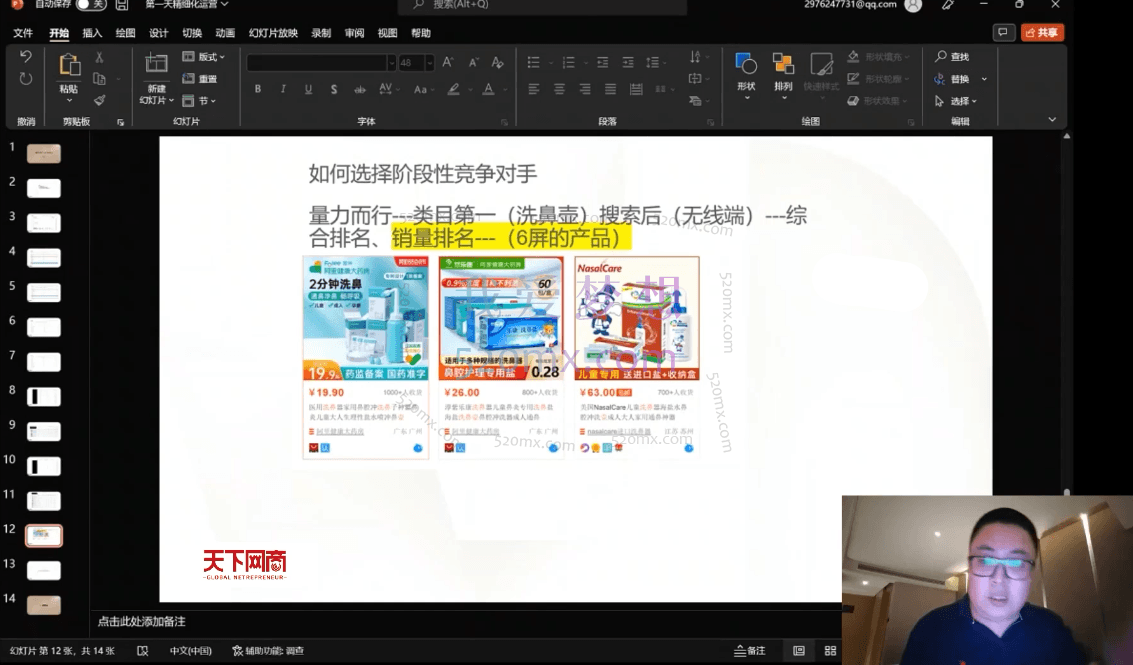Click Accessibility (辅助功能: 调查) status item

(268, 651)
